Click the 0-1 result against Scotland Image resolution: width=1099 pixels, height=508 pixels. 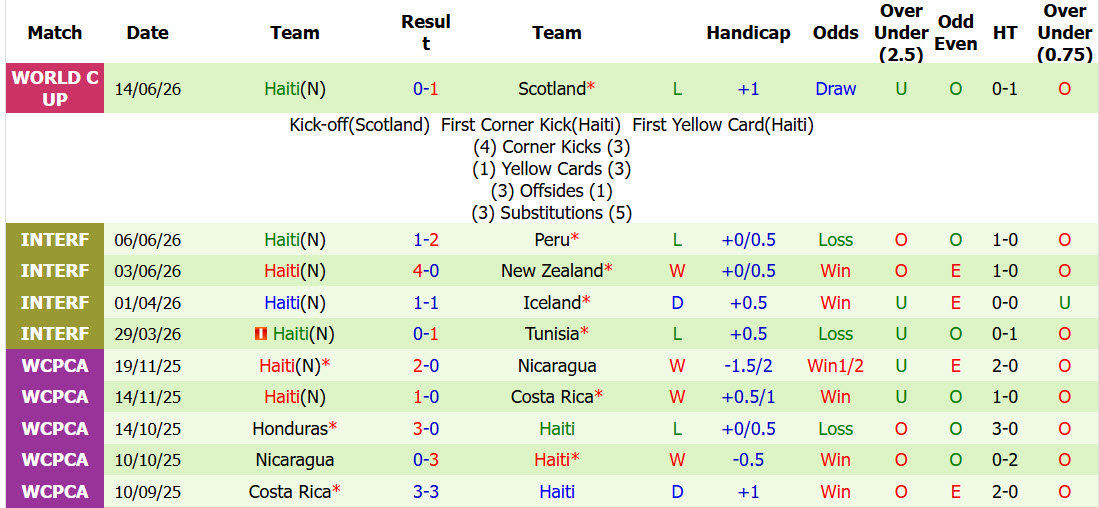pyautogui.click(x=425, y=89)
